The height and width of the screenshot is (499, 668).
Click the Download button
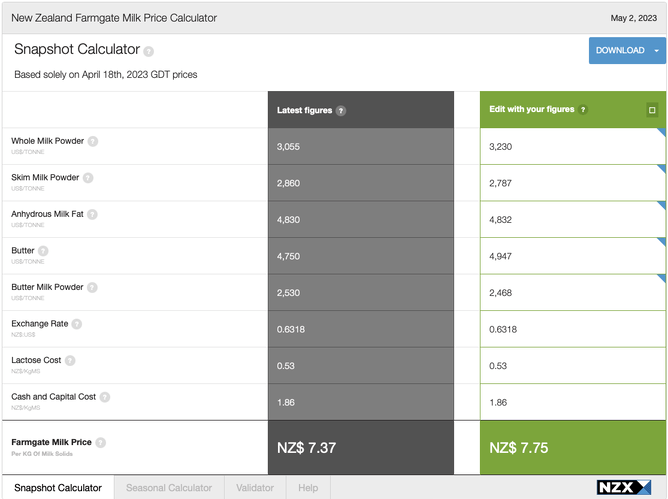tap(619, 51)
